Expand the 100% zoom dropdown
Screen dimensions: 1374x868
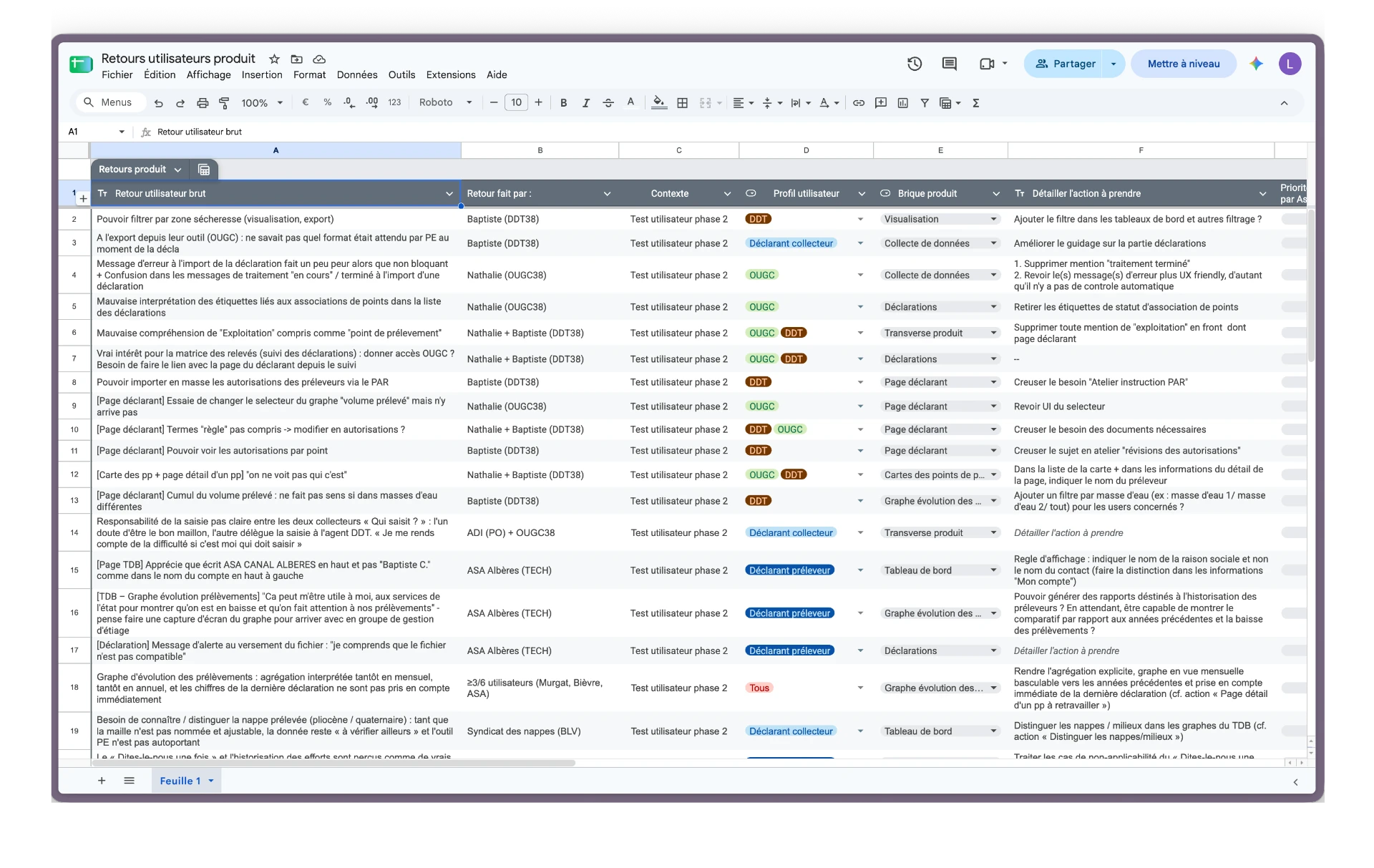point(262,103)
